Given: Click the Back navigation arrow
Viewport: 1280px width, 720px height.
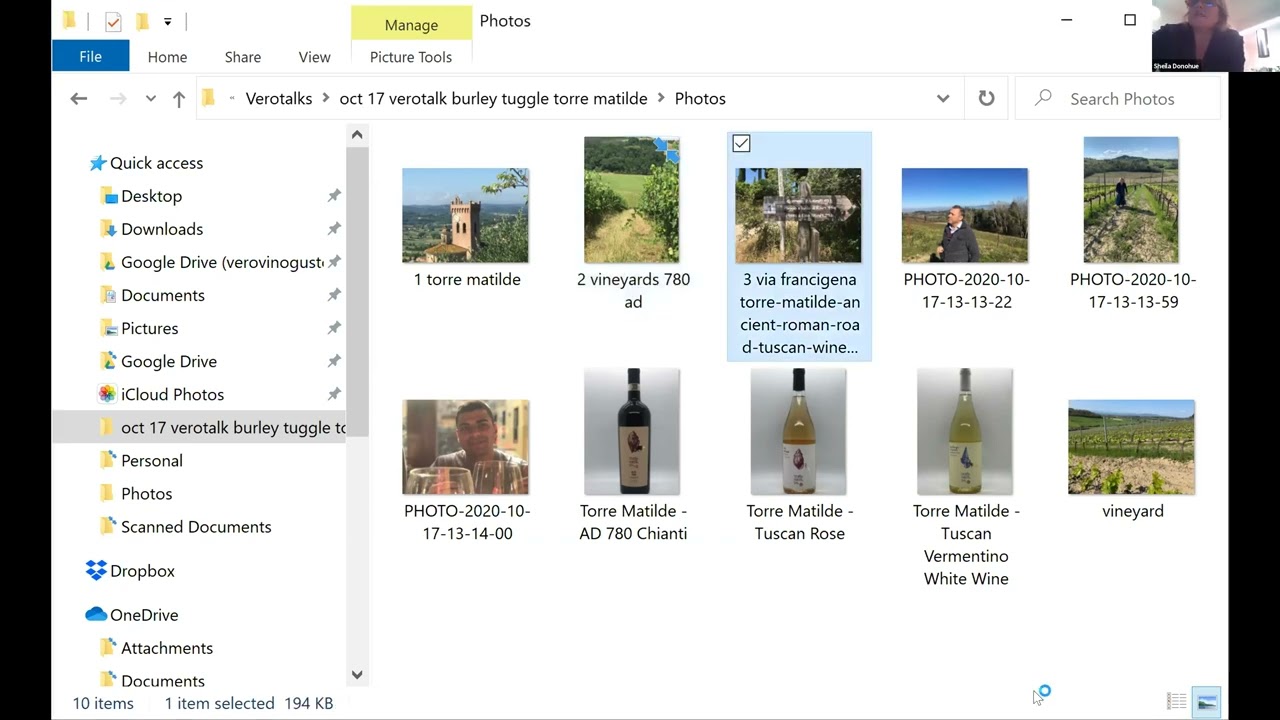Looking at the screenshot, I should point(79,98).
